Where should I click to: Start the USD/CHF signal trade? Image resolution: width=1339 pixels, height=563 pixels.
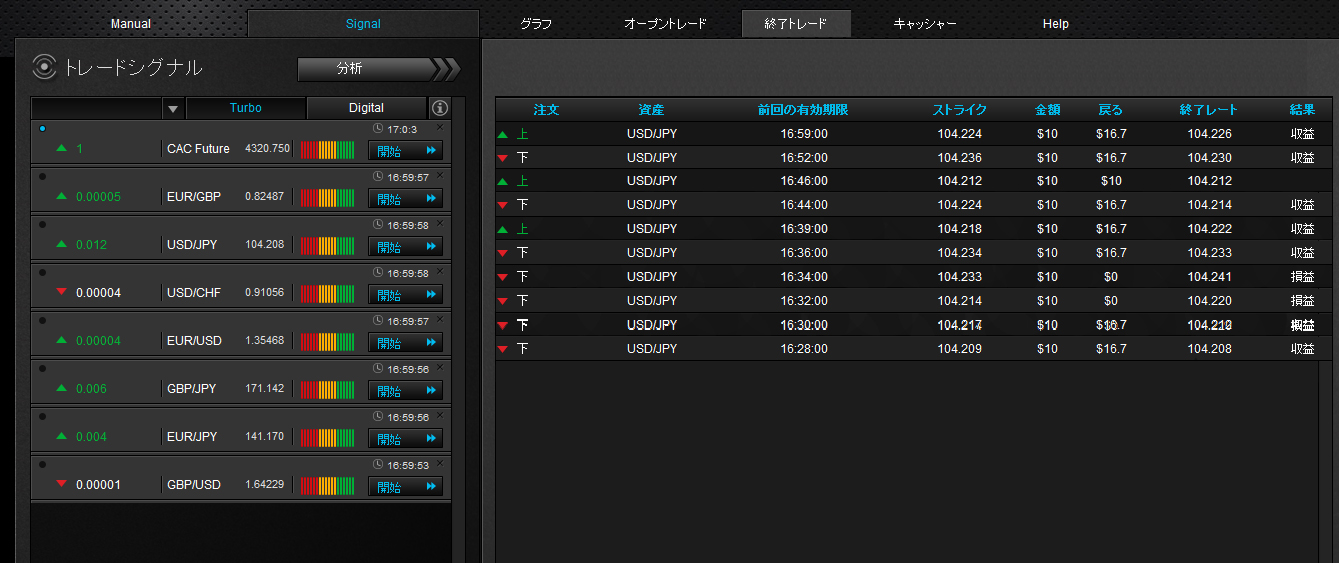(x=405, y=294)
